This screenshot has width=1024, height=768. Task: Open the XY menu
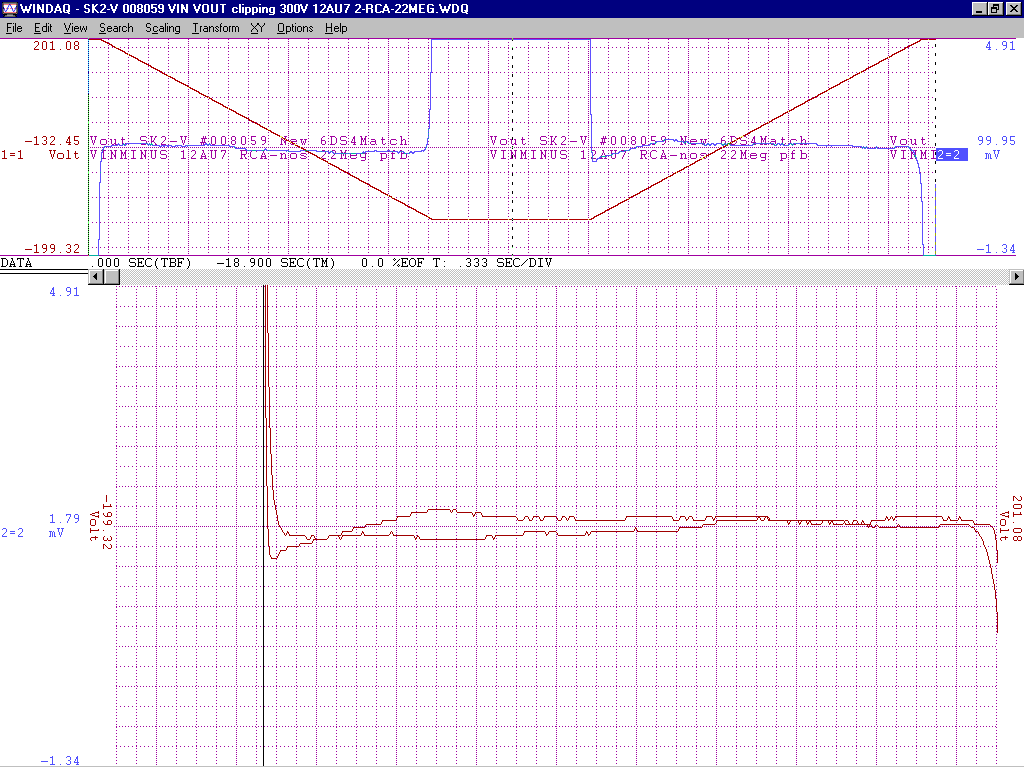[257, 28]
